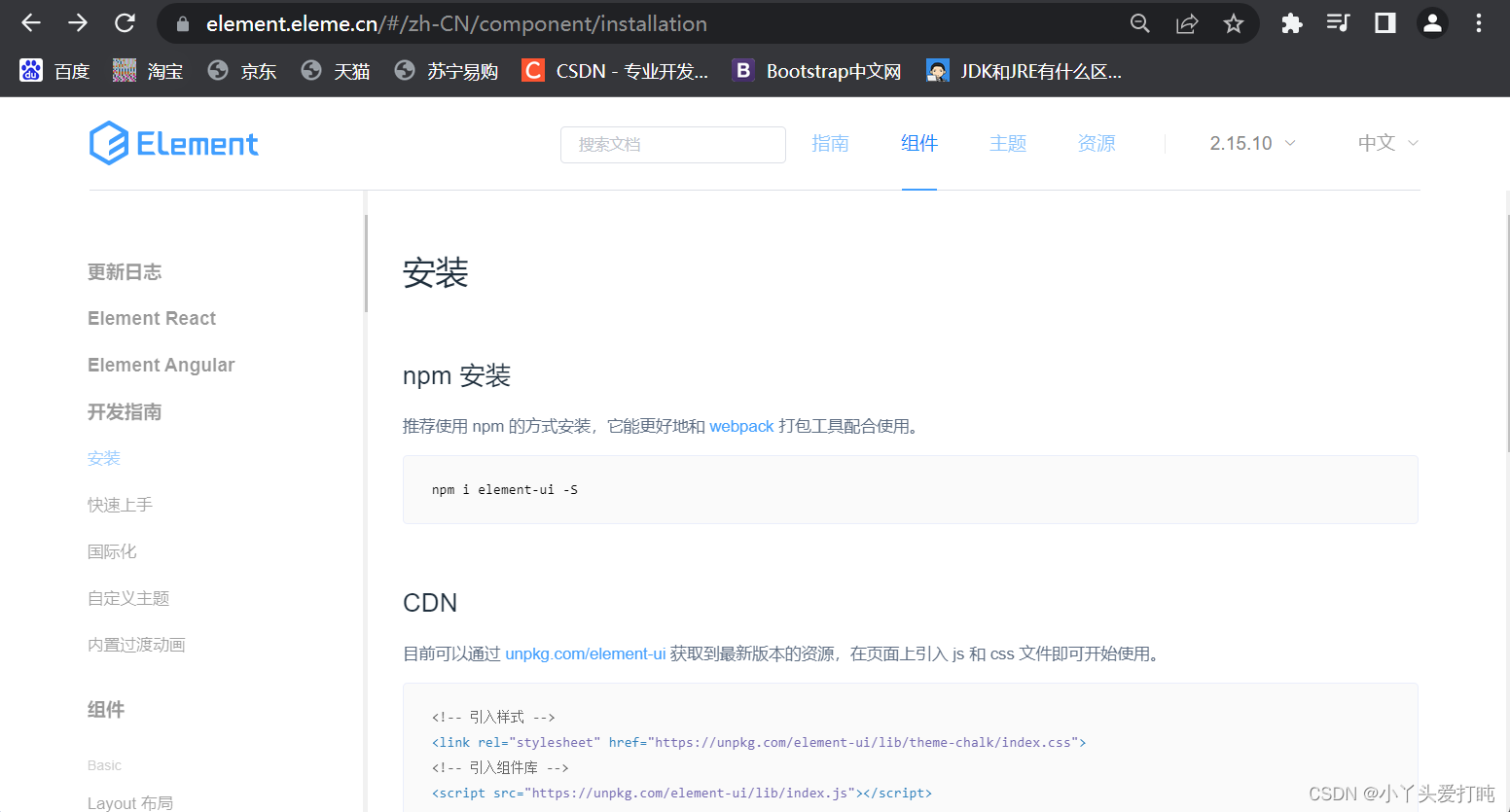
Task: Open the extensions puzzle icon
Action: point(1292,23)
